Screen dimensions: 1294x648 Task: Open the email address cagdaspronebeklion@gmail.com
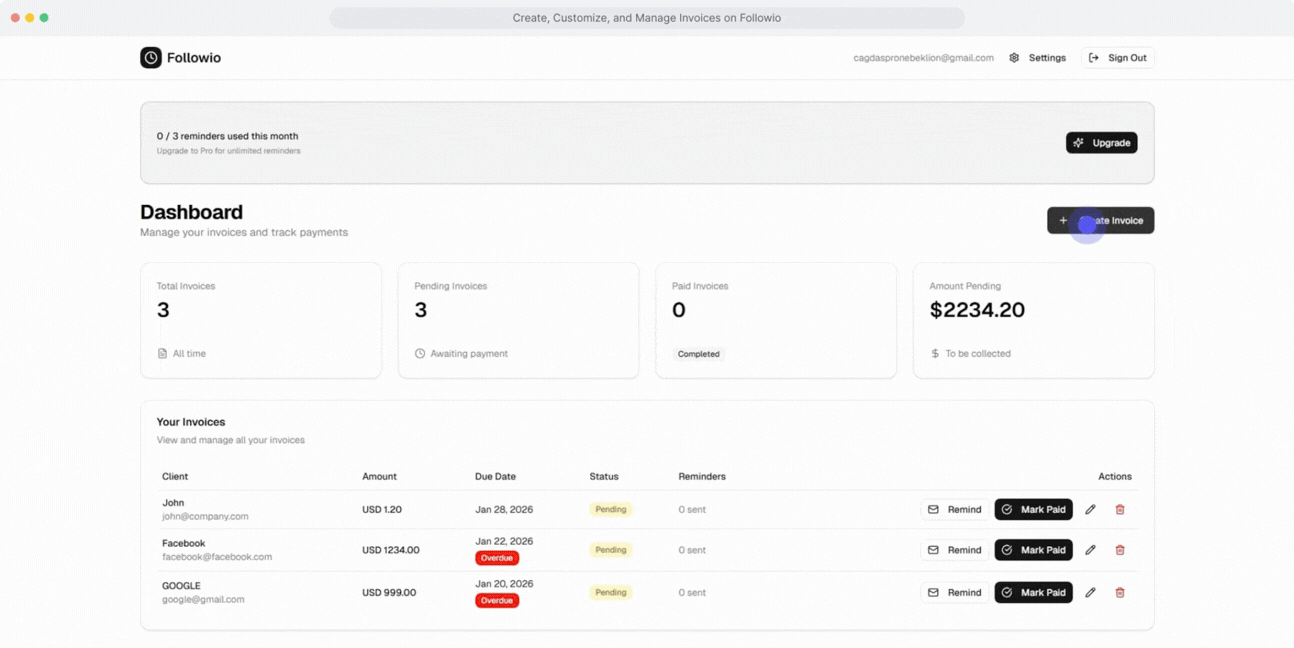click(x=925, y=58)
